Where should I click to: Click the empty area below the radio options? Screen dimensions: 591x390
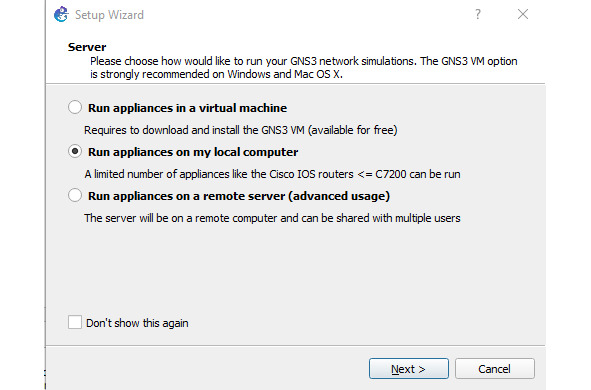click(x=296, y=269)
